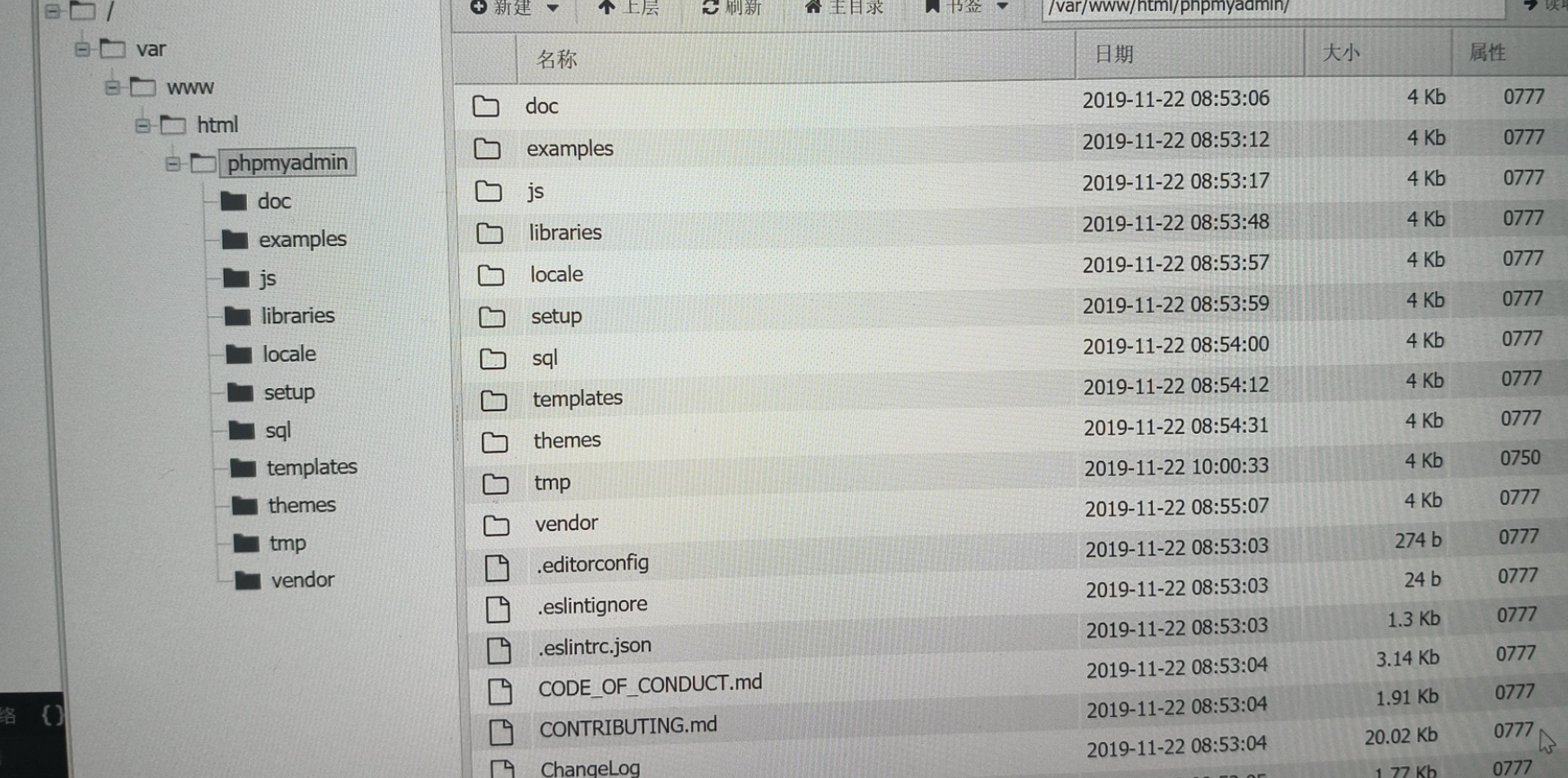Screen dimensions: 1568x778
Task: Select CODE_OF_CONDUCT.md file name
Action: (x=650, y=685)
